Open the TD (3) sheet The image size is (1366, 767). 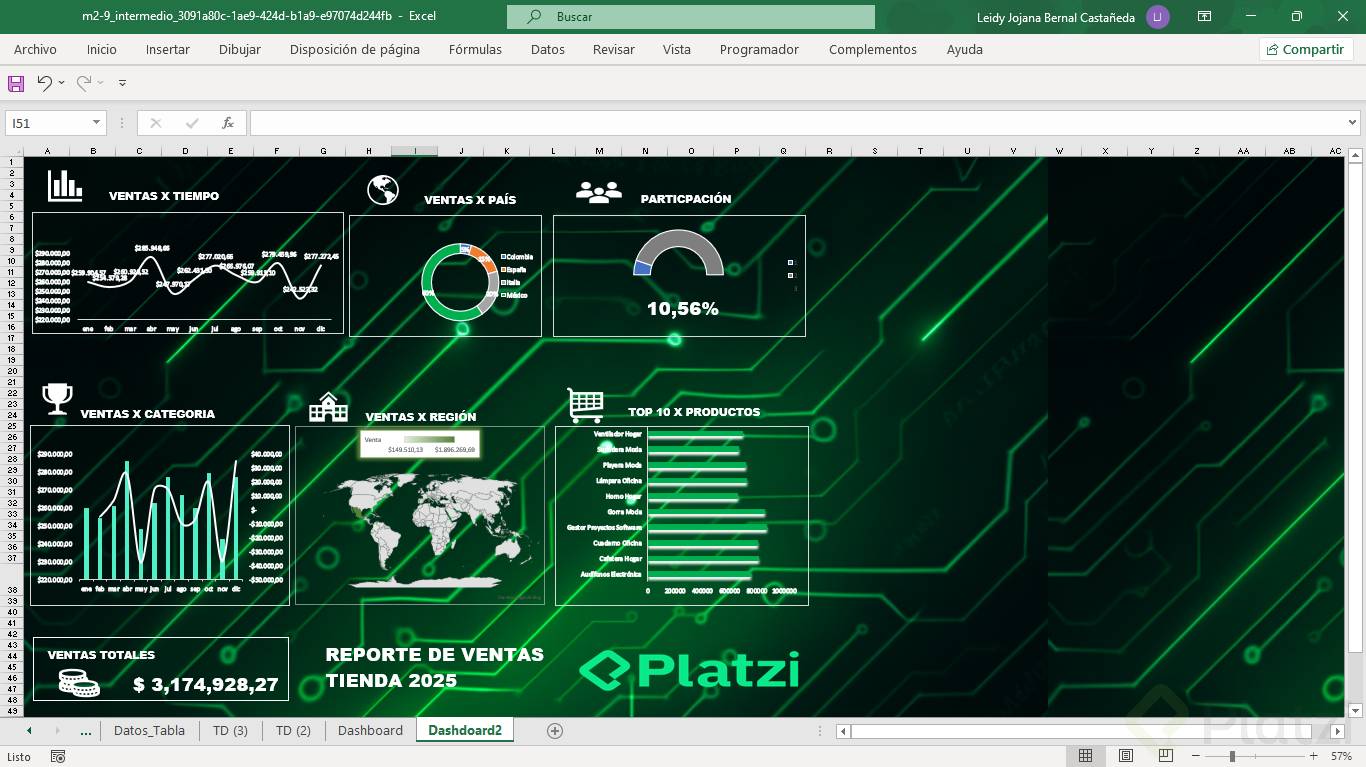click(x=230, y=731)
